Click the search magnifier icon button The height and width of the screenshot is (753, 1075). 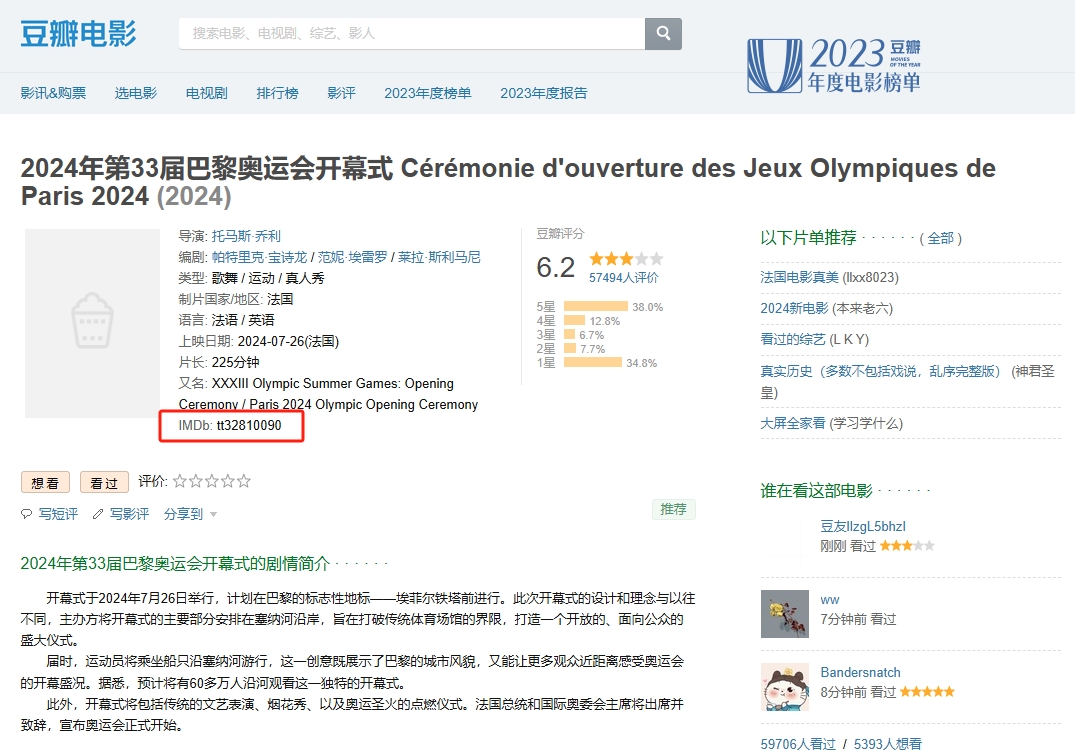coord(663,33)
